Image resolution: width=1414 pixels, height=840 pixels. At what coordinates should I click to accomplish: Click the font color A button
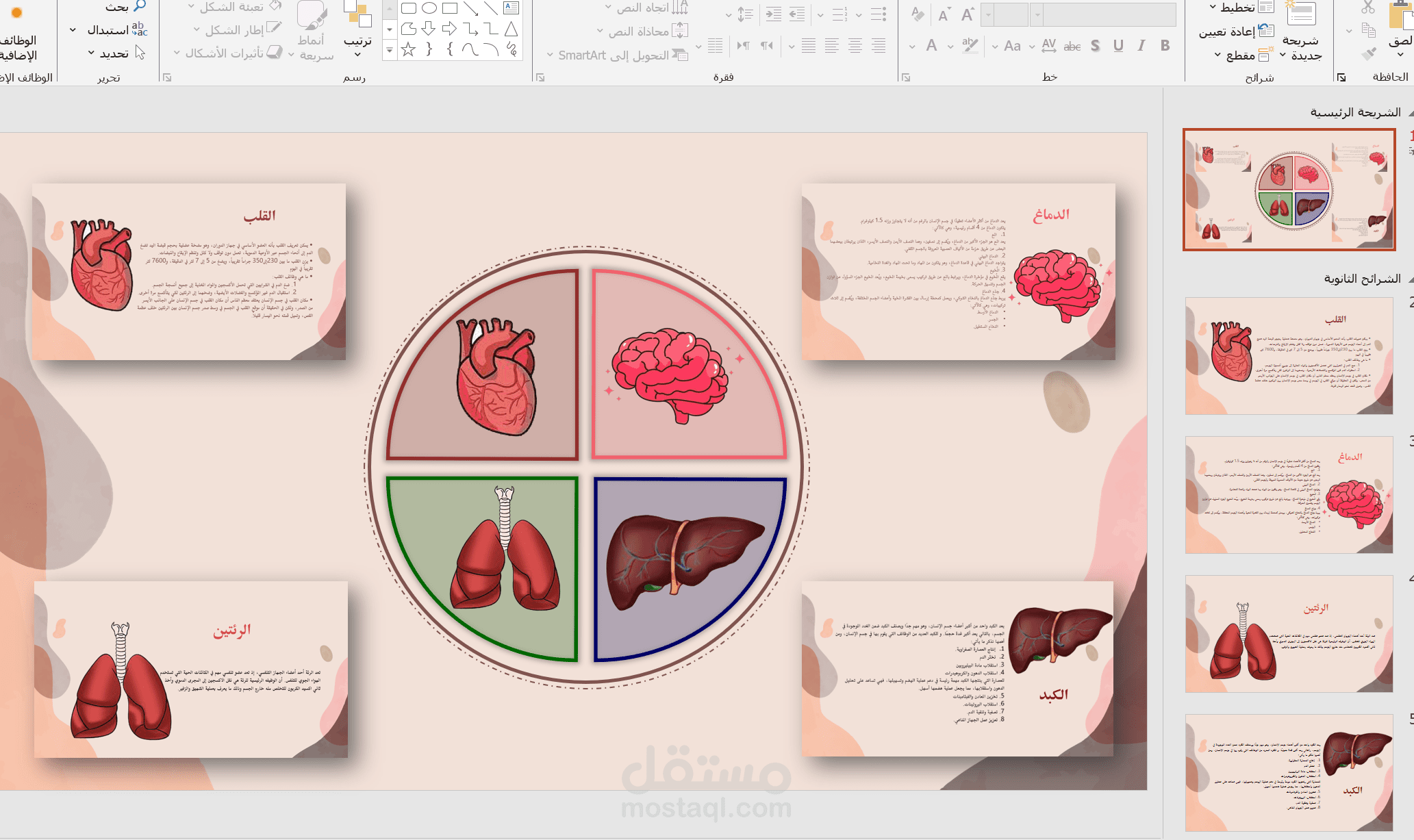coord(931,46)
